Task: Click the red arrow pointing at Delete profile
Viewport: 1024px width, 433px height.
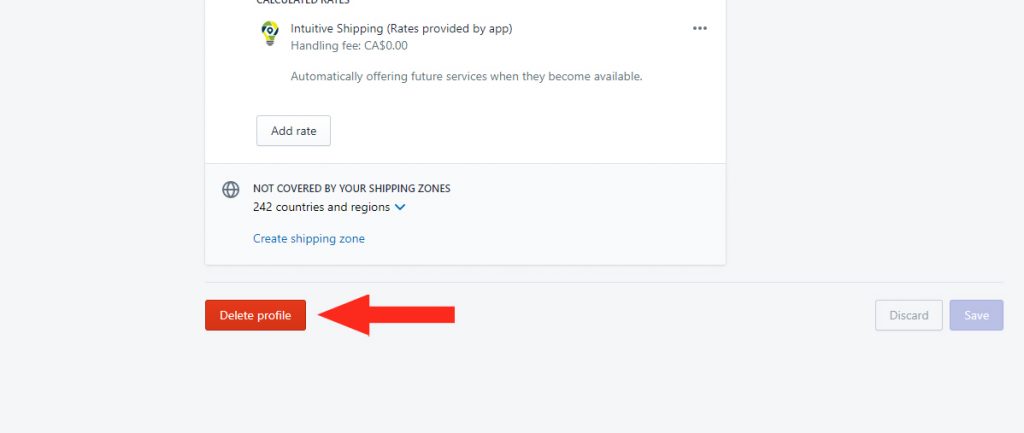Action: pos(386,315)
